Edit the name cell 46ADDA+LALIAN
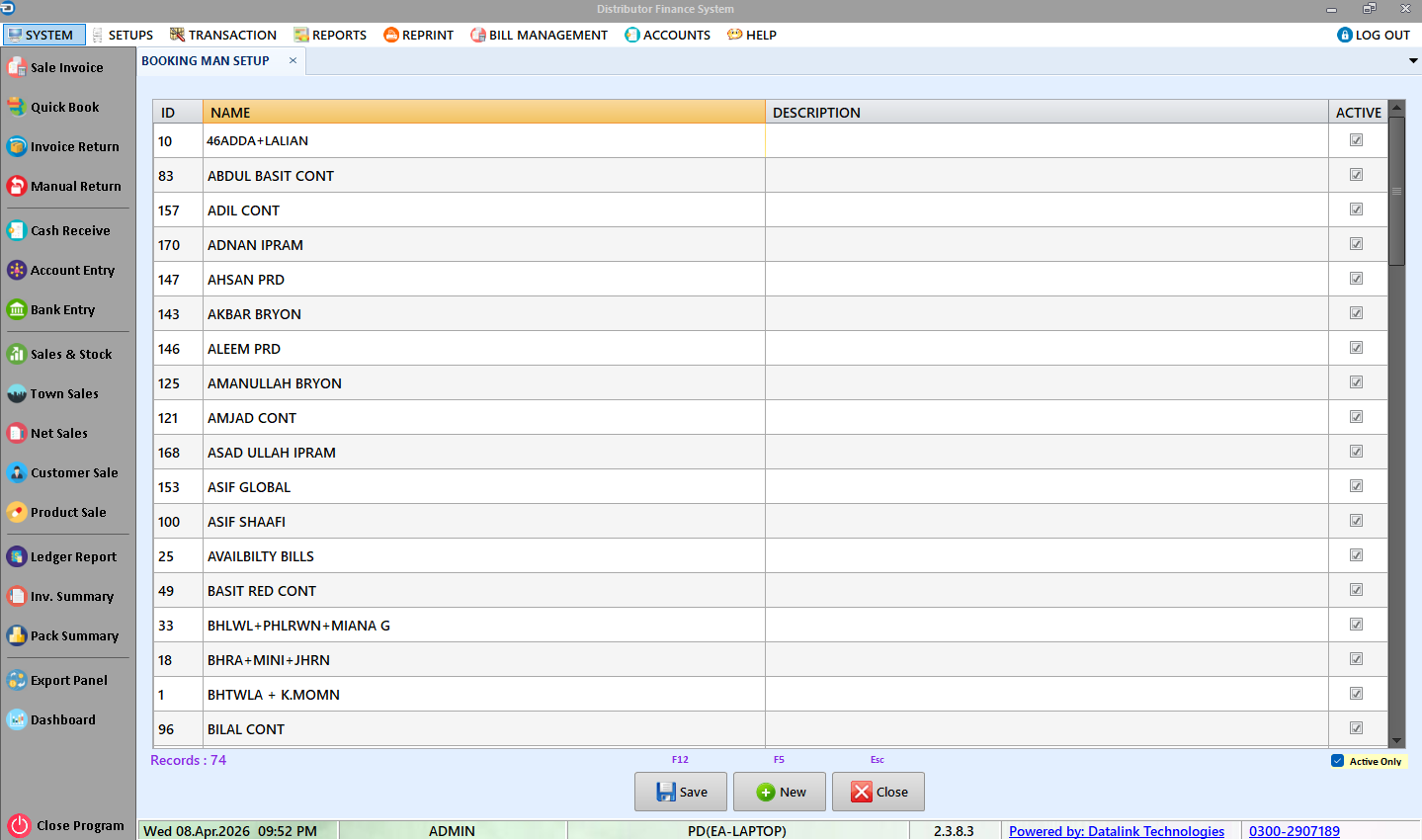 tap(484, 140)
